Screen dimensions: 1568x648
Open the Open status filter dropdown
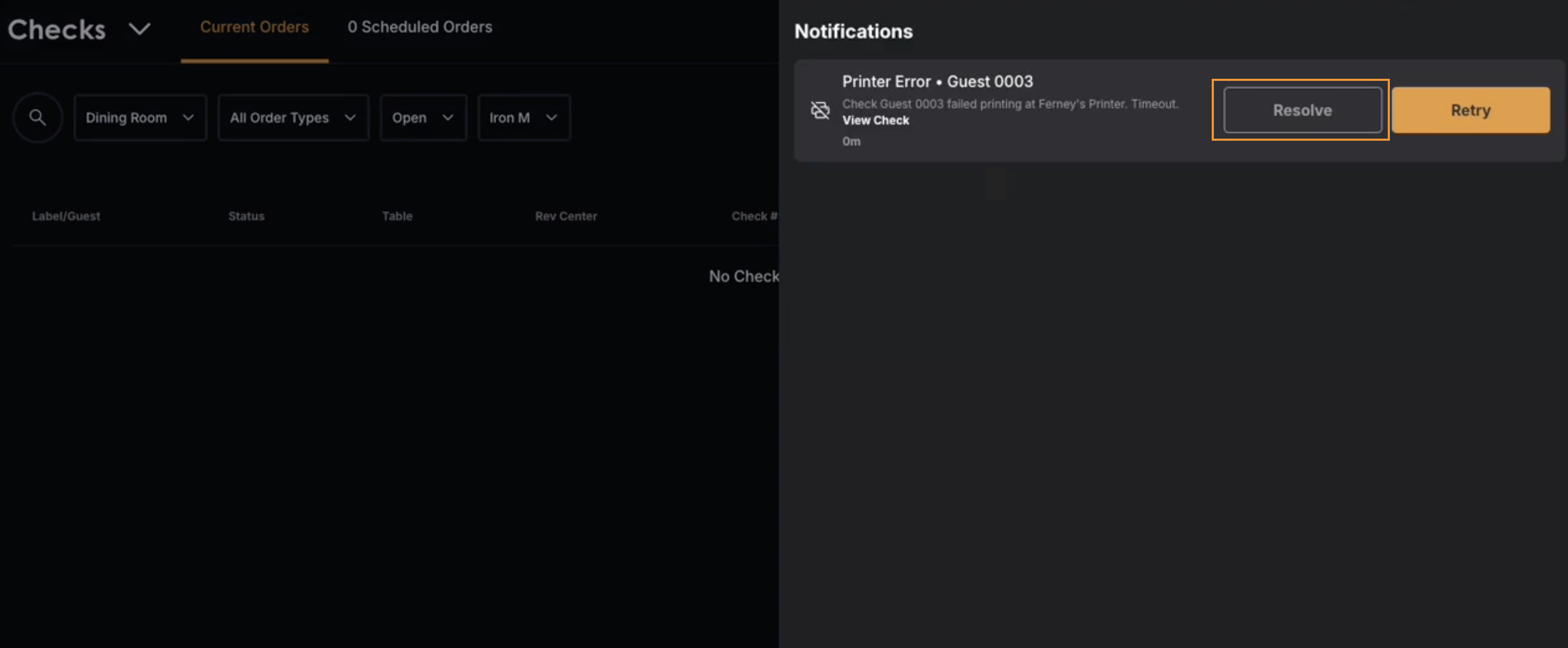[423, 118]
